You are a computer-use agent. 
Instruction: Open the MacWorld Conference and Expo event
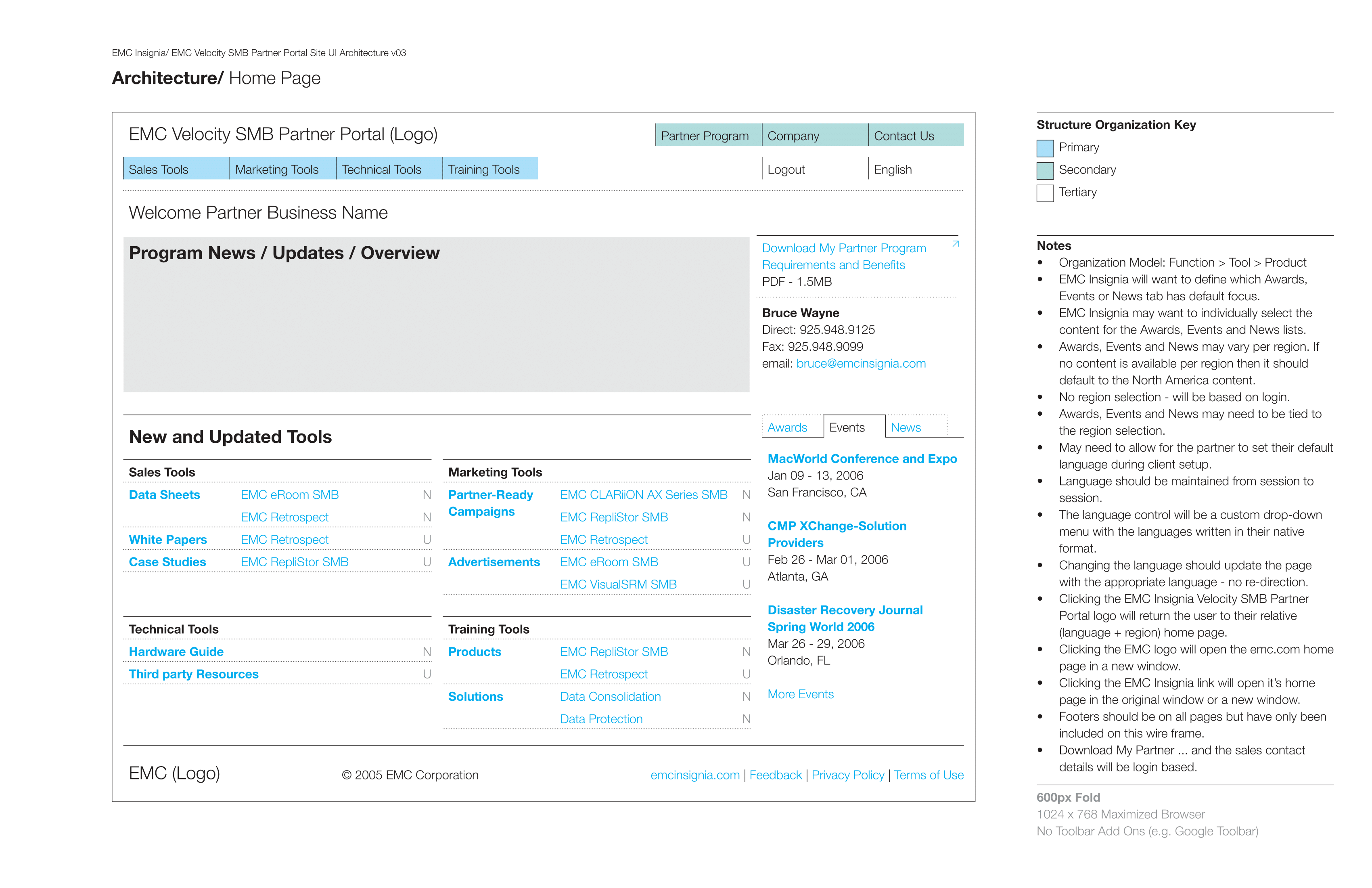click(862, 459)
